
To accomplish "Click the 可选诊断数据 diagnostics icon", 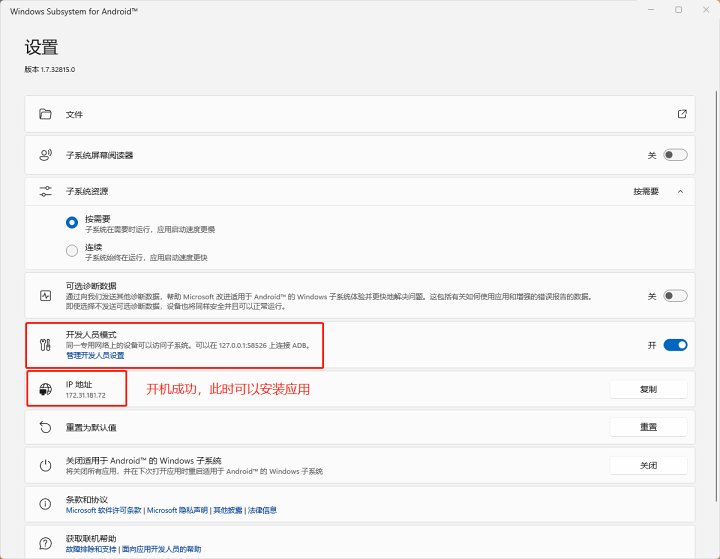I will tap(45, 296).
